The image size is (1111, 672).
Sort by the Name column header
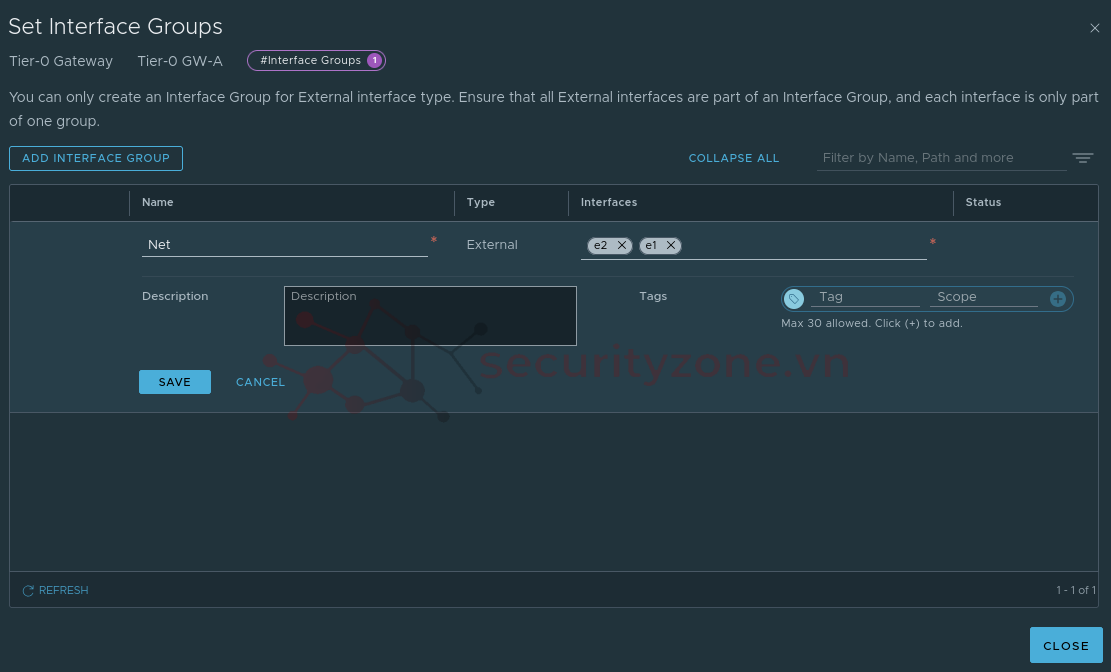point(158,202)
